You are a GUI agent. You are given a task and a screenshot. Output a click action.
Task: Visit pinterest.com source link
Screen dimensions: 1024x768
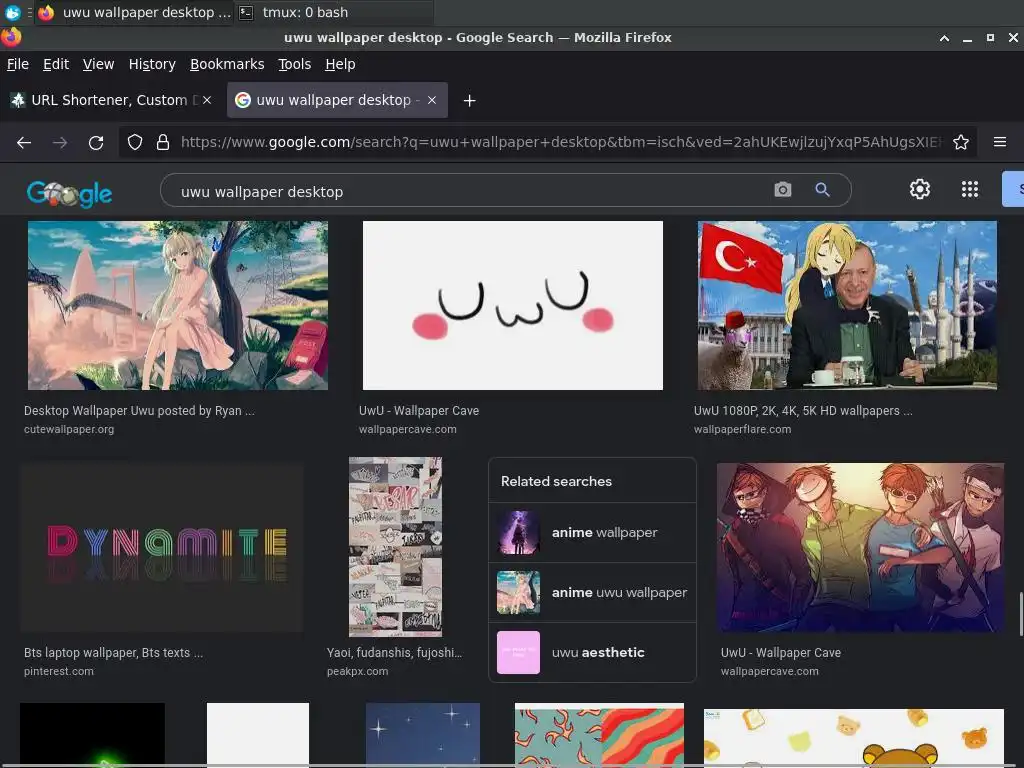coord(59,671)
